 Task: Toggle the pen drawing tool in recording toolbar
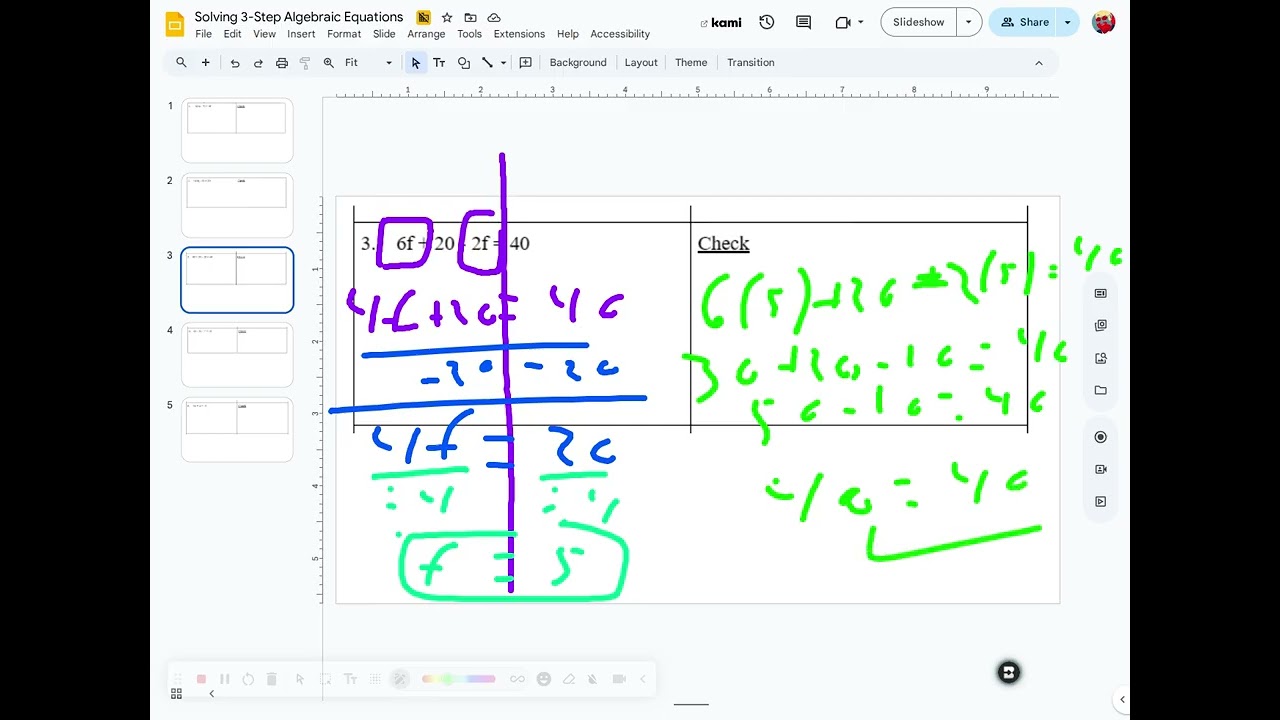click(x=400, y=679)
